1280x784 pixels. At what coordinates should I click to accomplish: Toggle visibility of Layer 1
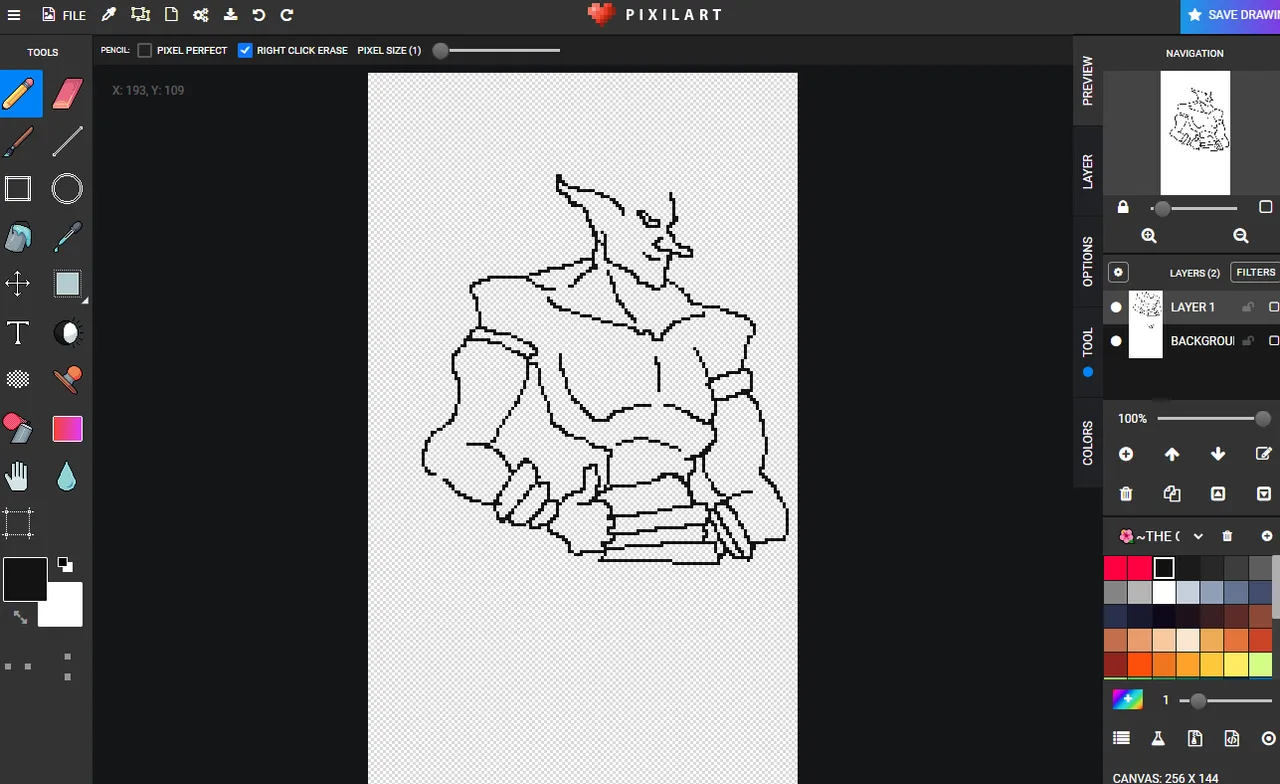[1116, 307]
